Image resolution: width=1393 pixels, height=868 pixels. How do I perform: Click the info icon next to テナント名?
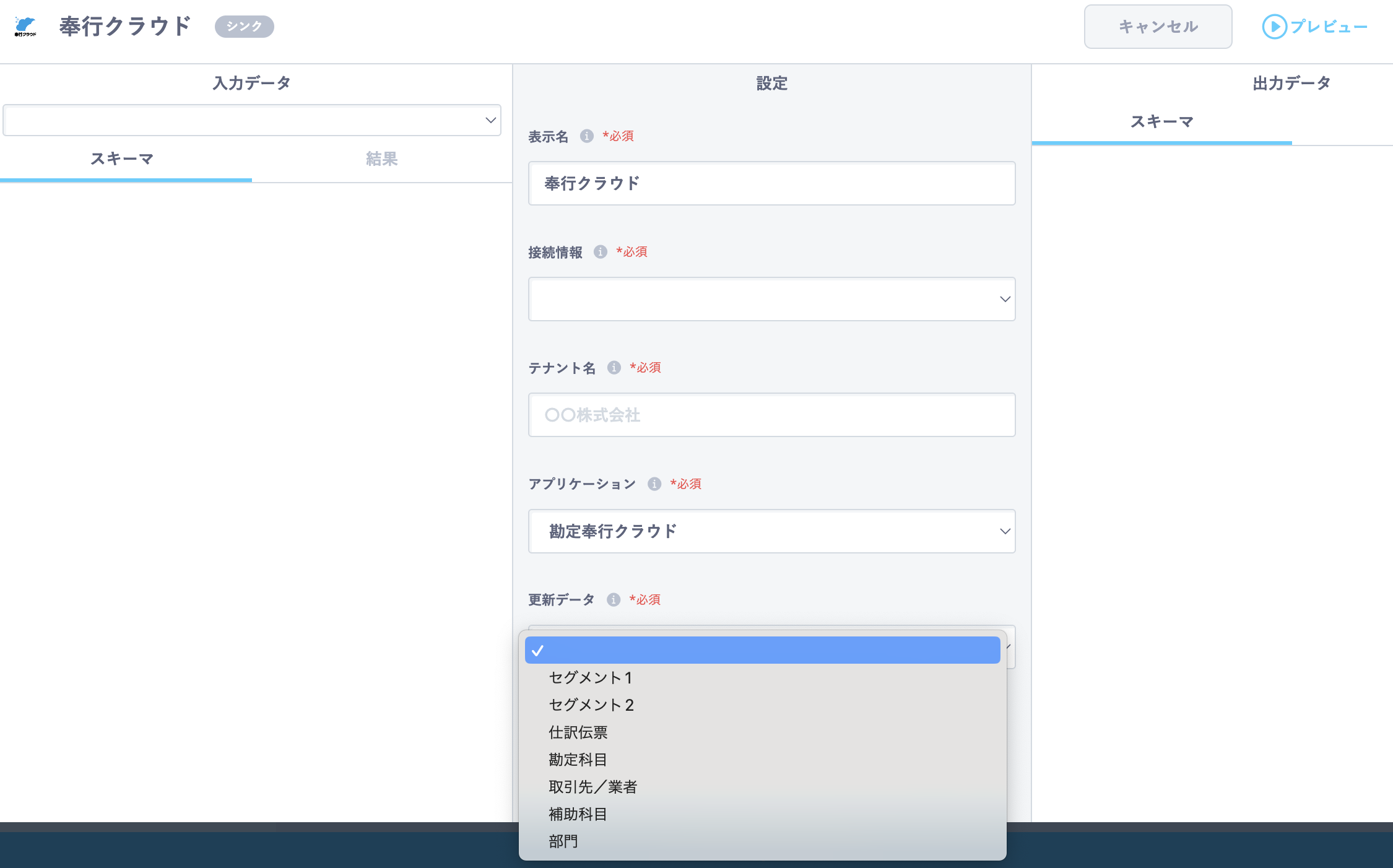[614, 368]
